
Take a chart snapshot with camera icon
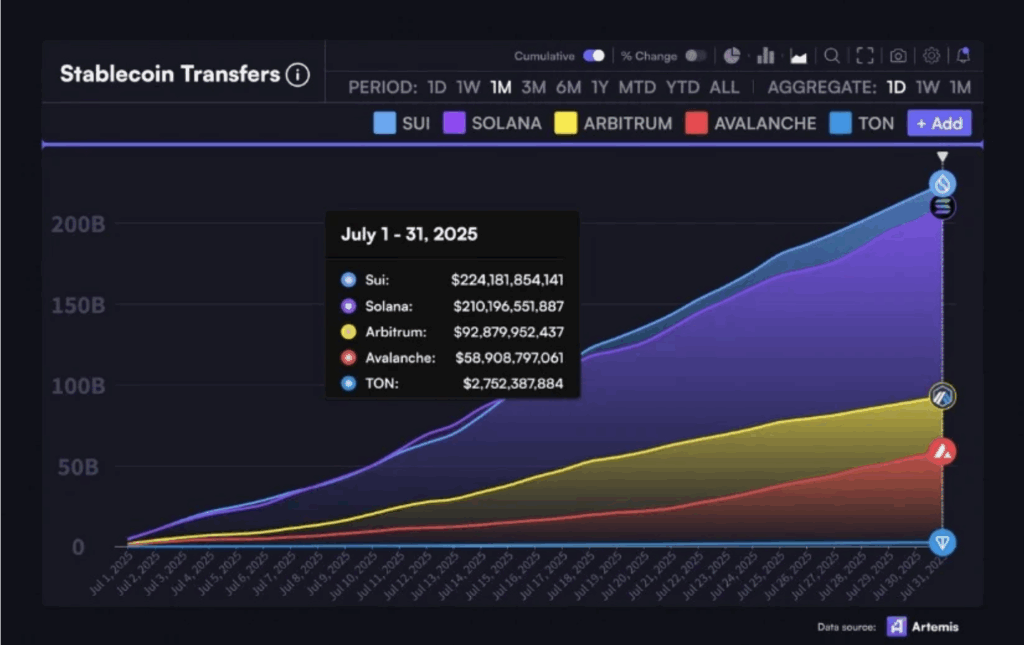898,55
